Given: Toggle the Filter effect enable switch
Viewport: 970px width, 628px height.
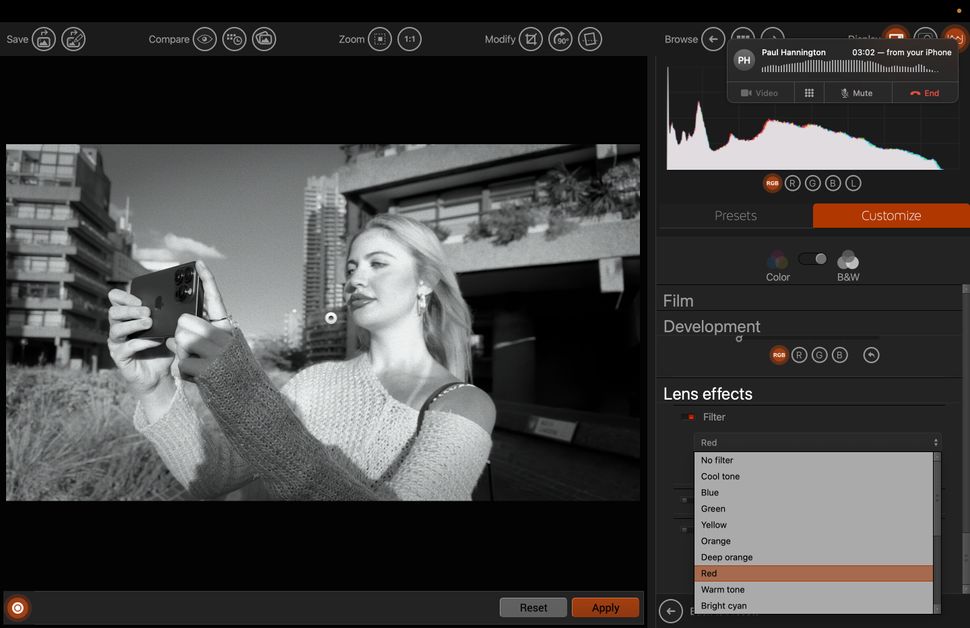Looking at the screenshot, I should click(x=688, y=417).
